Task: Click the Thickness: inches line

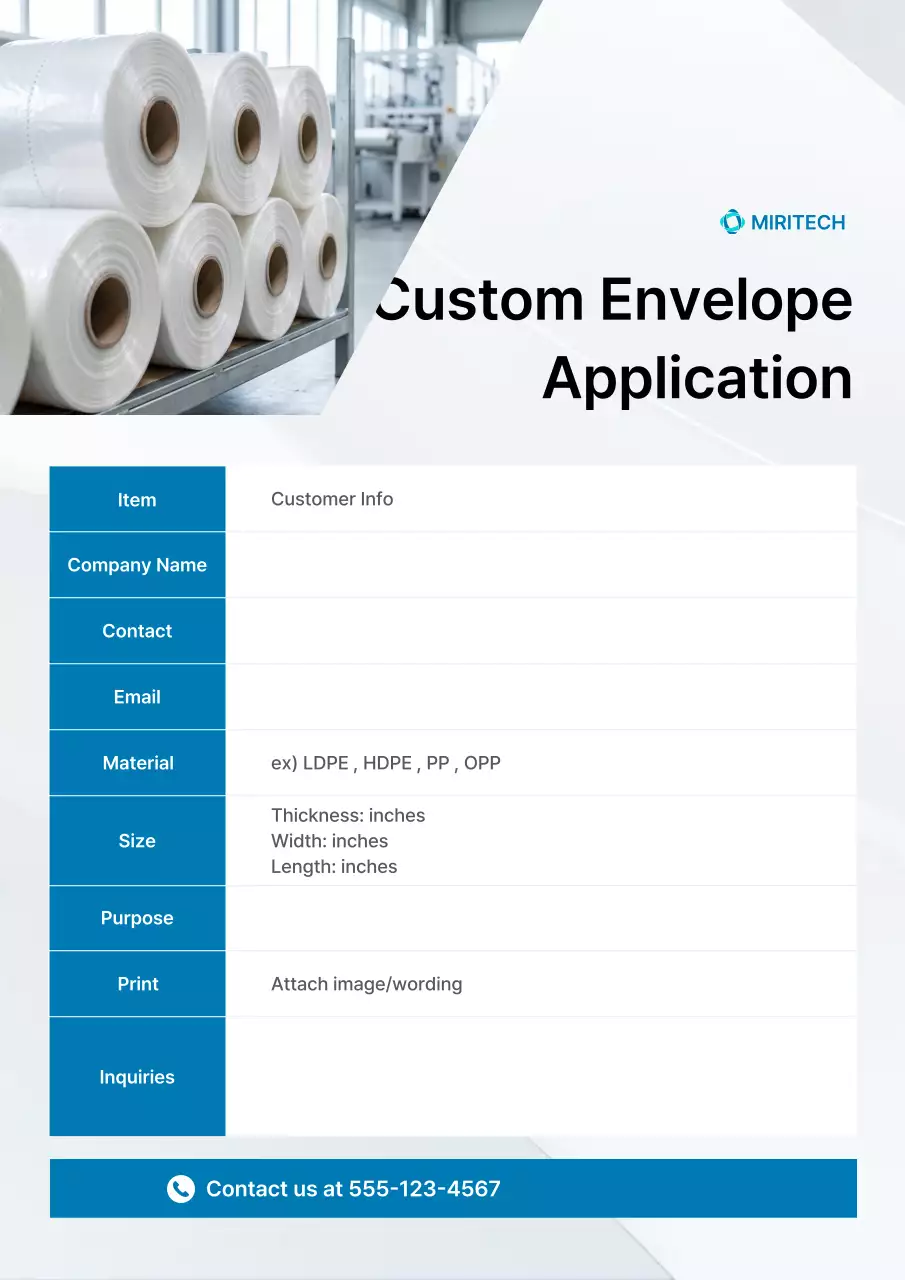Action: [x=348, y=815]
